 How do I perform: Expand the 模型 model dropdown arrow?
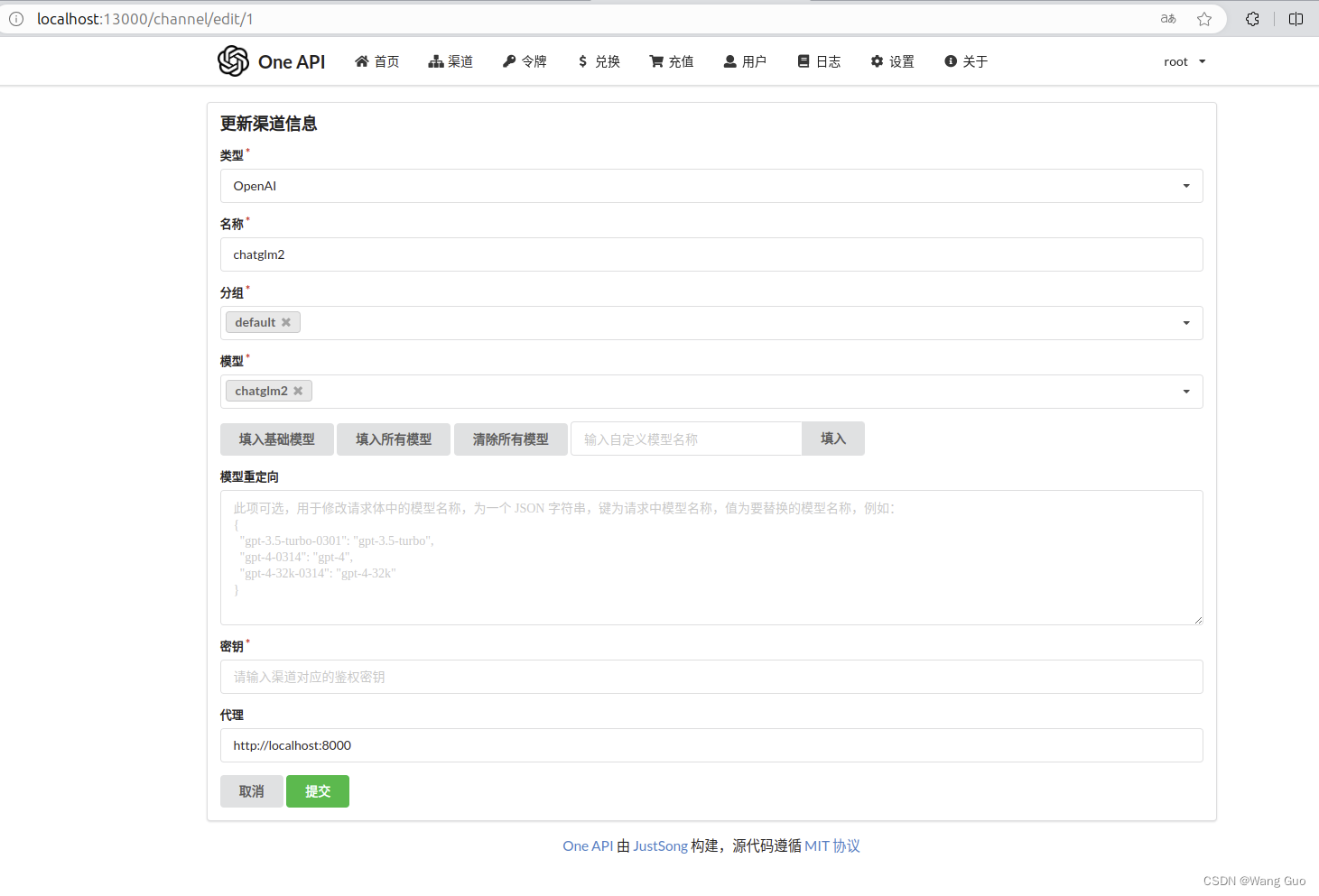(1186, 392)
